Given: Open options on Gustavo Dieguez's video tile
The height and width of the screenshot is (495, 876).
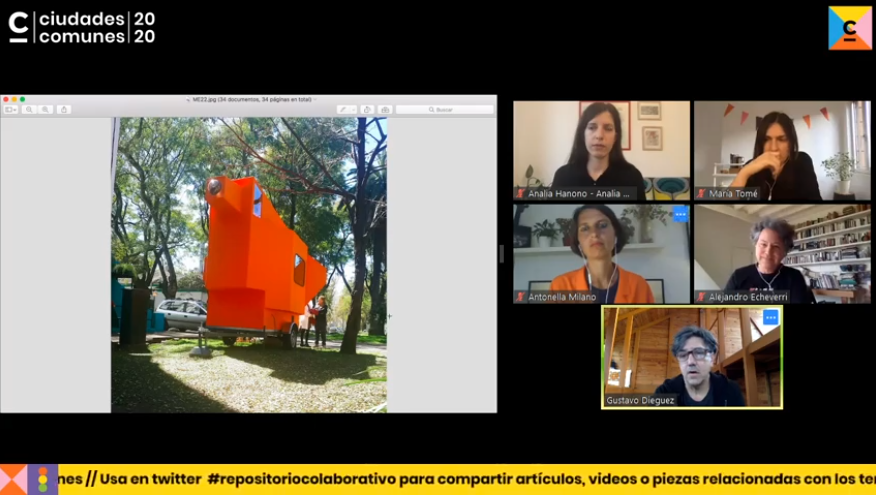Looking at the screenshot, I should (x=770, y=317).
